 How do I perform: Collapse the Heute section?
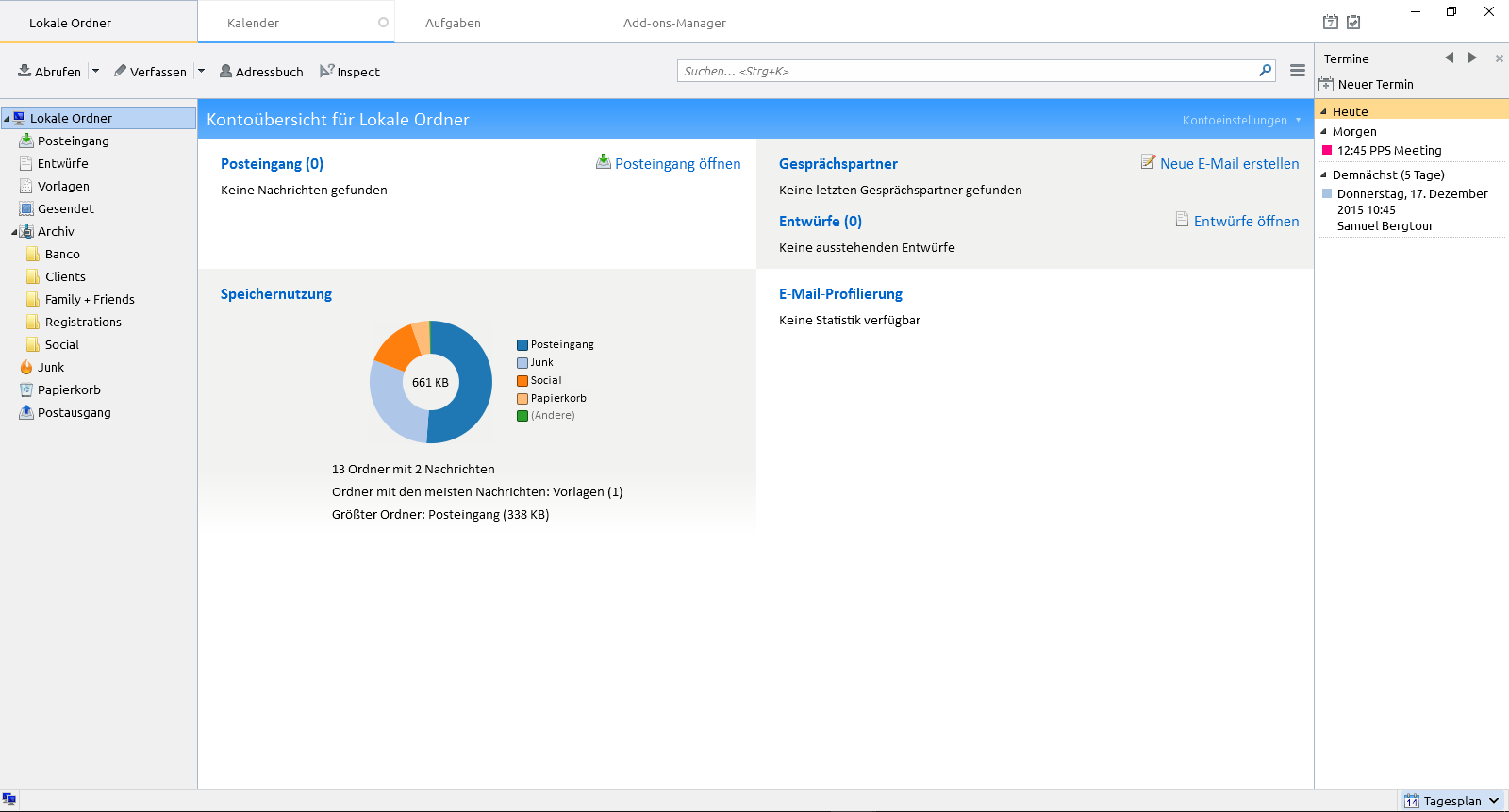[1323, 111]
